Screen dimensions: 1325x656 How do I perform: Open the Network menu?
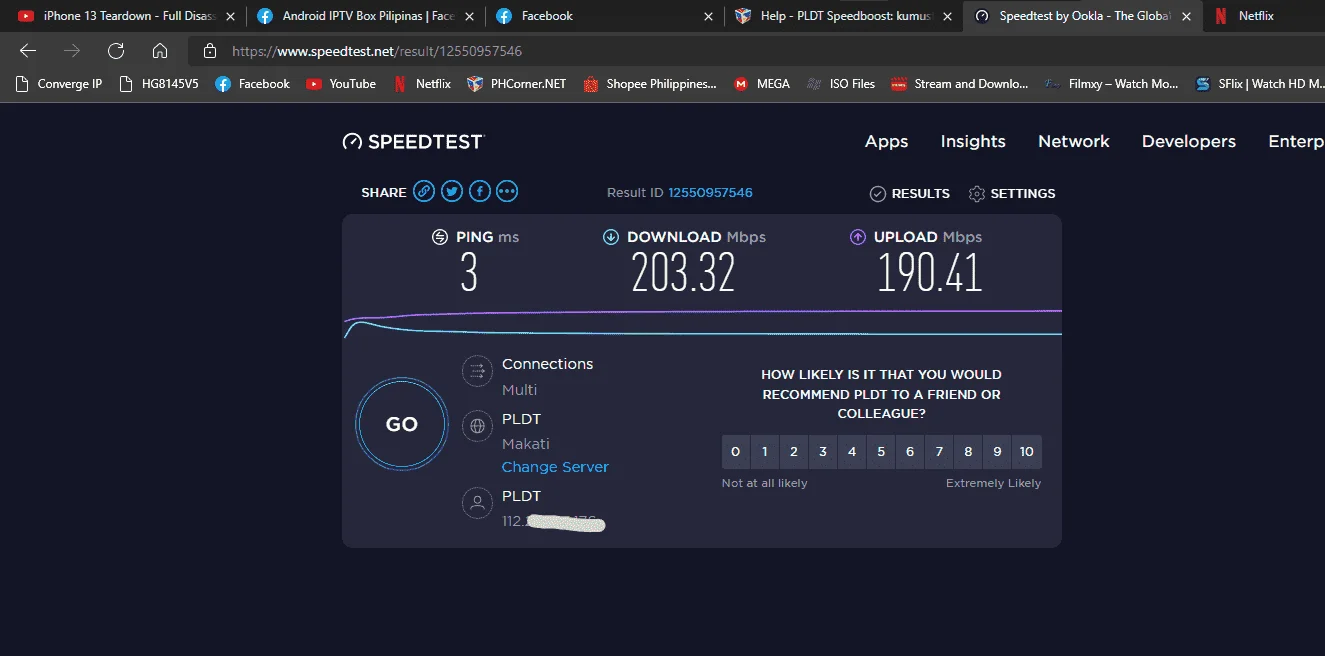point(1074,142)
